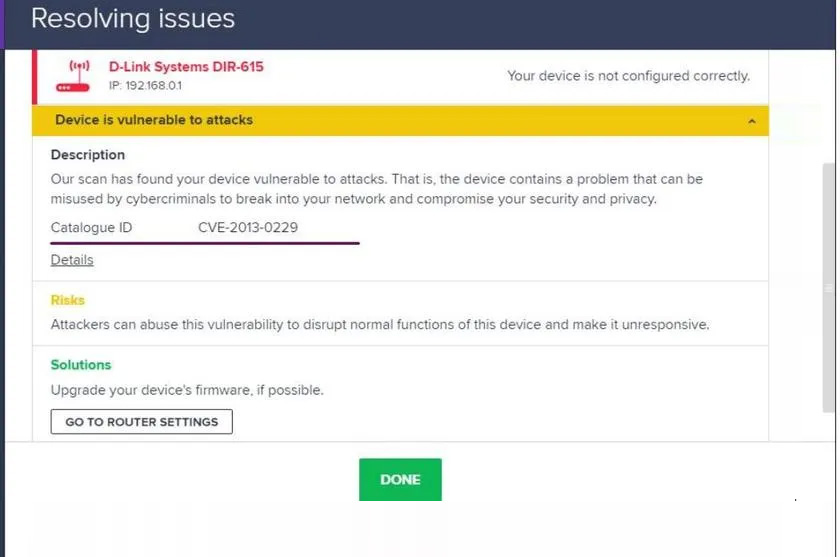
Task: Open the Details link
Action: tap(72, 260)
